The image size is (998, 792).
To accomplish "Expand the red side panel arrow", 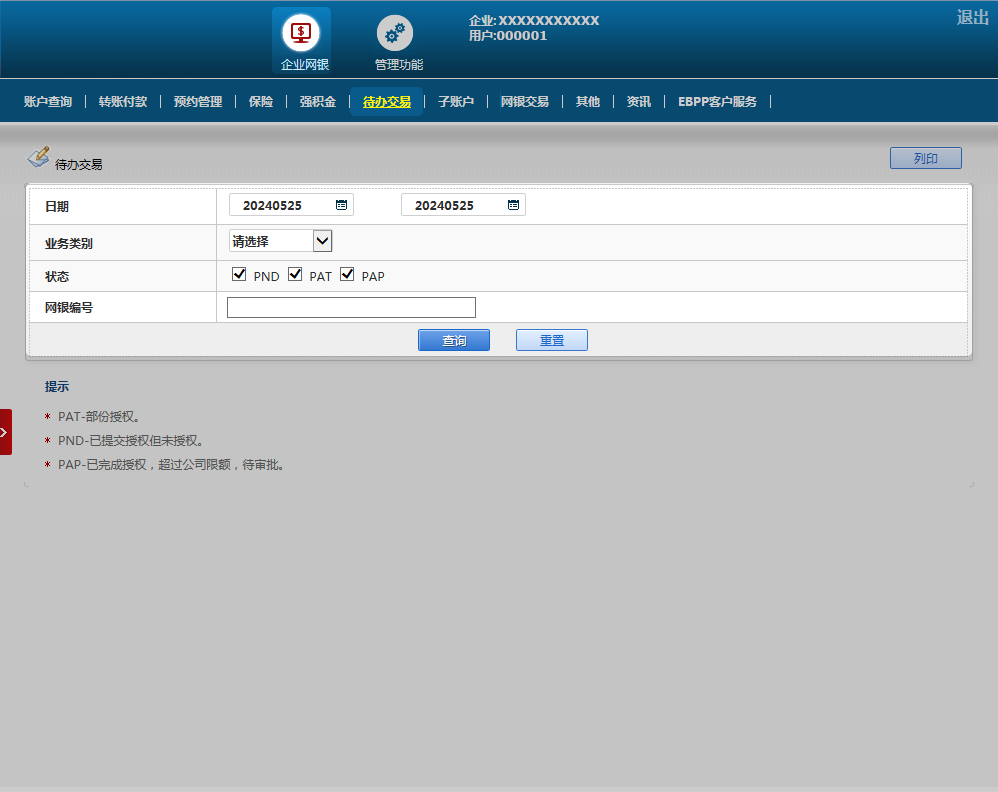I will click(5, 432).
